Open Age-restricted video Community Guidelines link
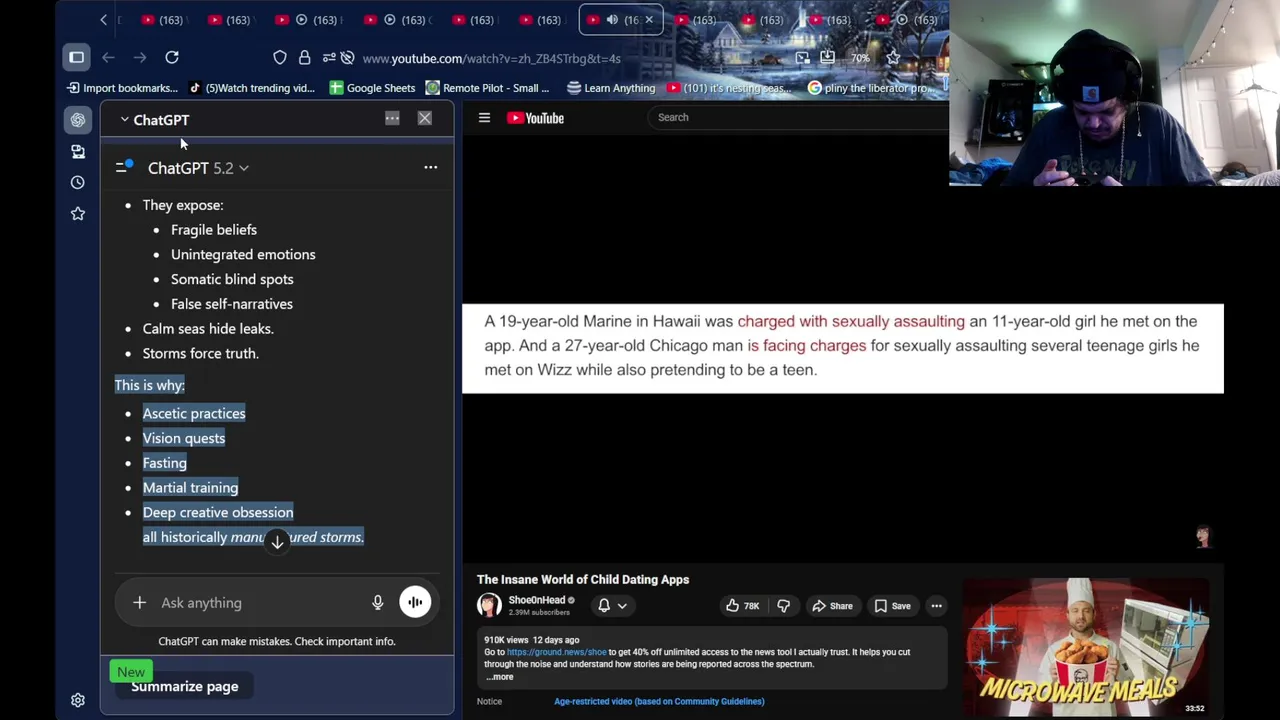Image resolution: width=1280 pixels, height=720 pixels. pos(659,701)
